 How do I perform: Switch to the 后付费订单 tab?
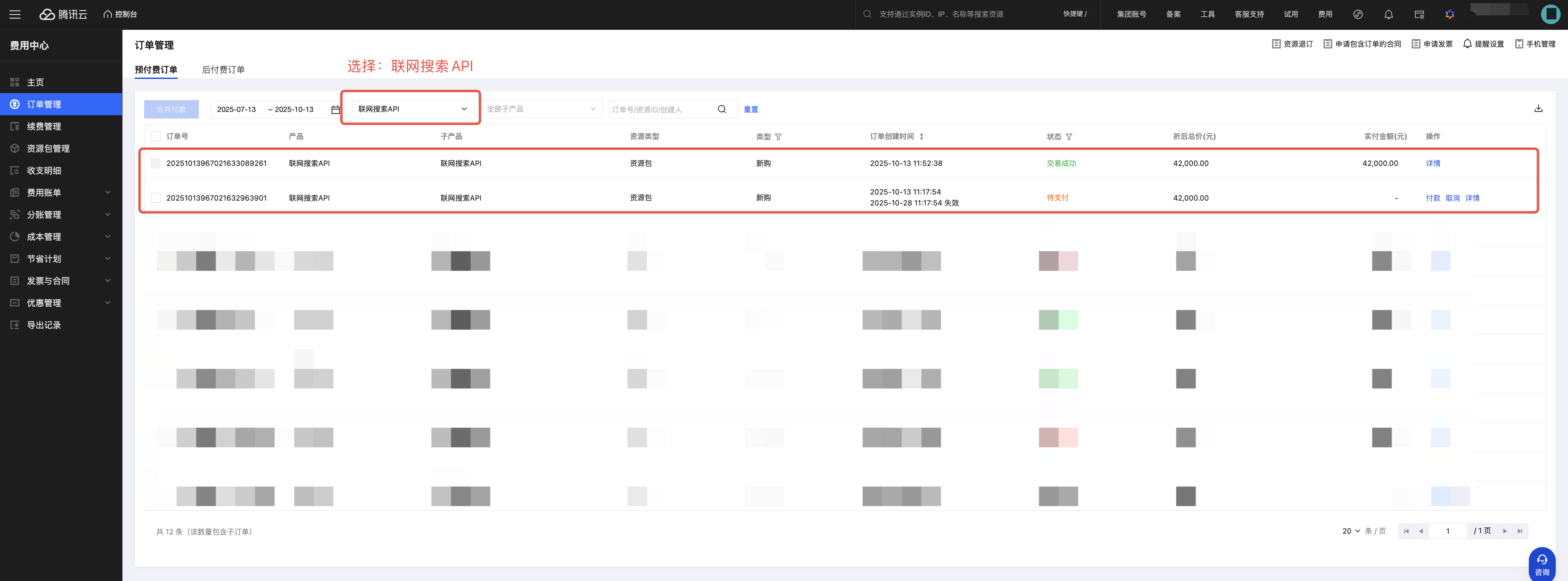pyautogui.click(x=223, y=69)
